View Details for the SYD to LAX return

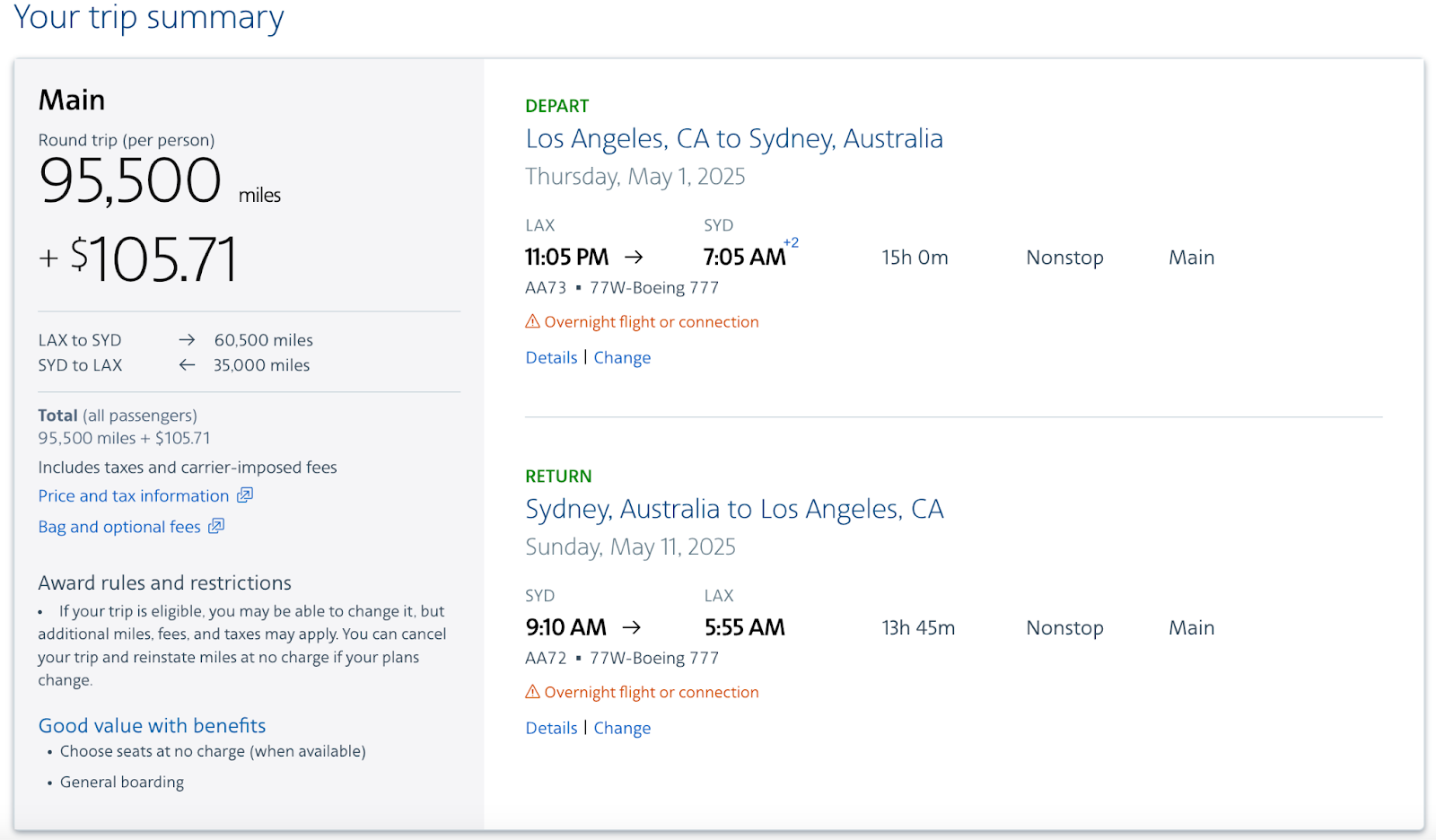pos(551,728)
